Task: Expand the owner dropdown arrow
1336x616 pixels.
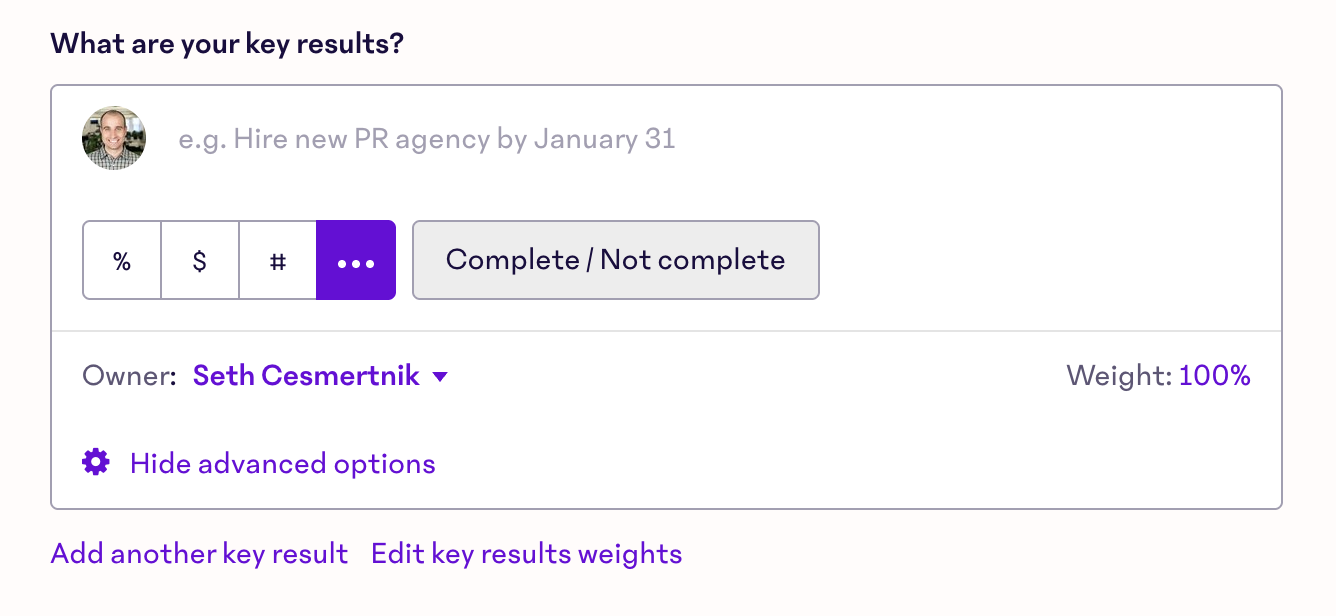Action: pyautogui.click(x=440, y=377)
